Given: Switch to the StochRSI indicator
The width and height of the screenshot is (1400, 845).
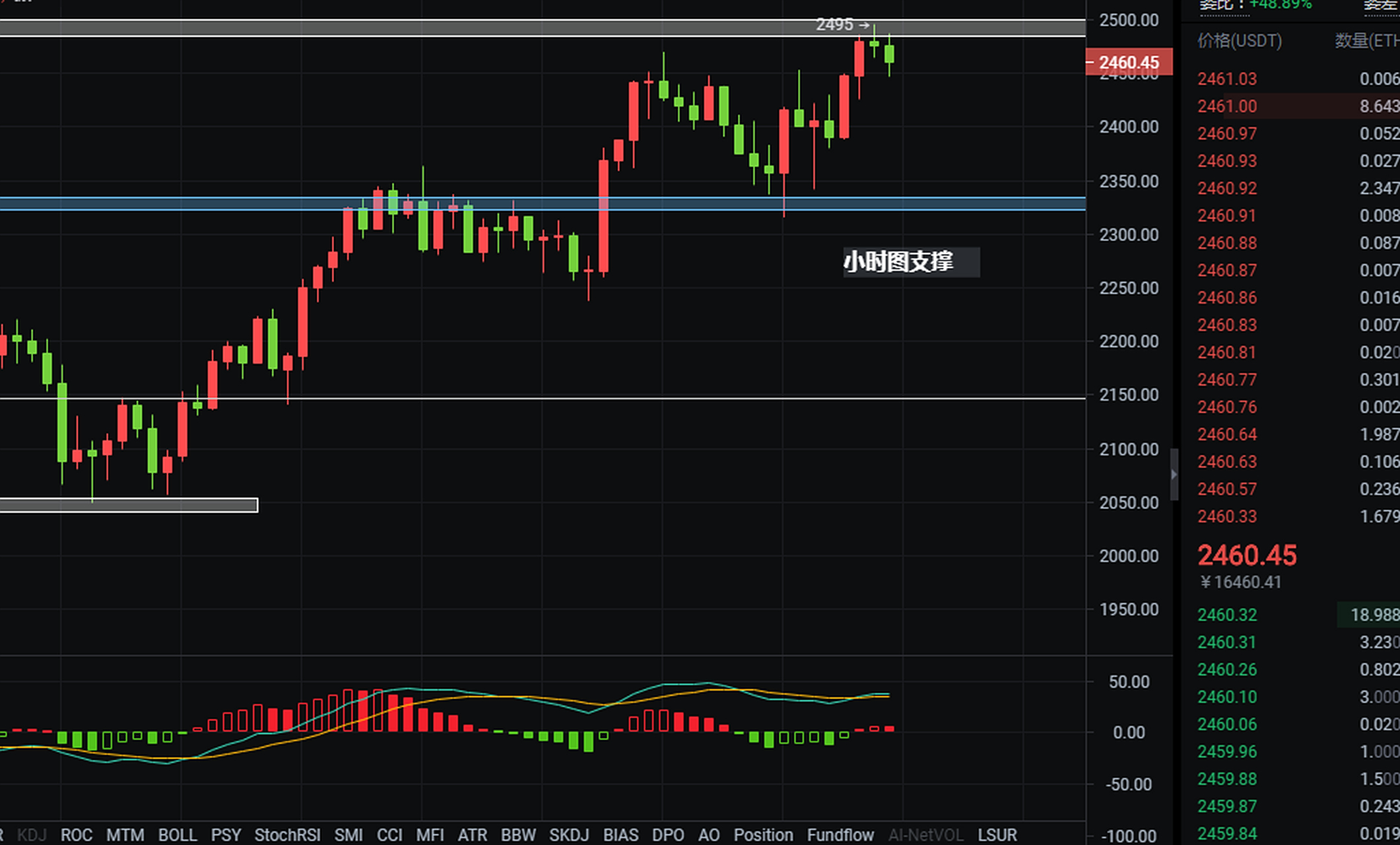Looking at the screenshot, I should pos(287,834).
